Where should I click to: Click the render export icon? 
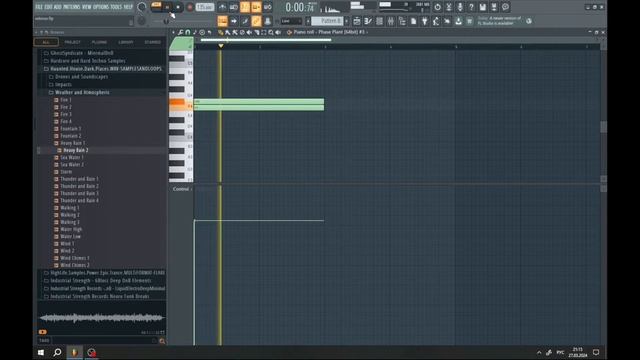[494, 7]
